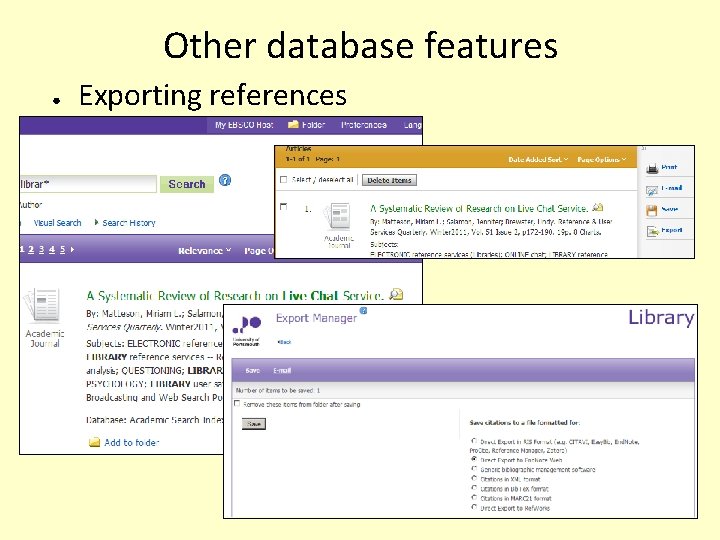
Task: Click the Export Manager heading
Action: (316, 318)
